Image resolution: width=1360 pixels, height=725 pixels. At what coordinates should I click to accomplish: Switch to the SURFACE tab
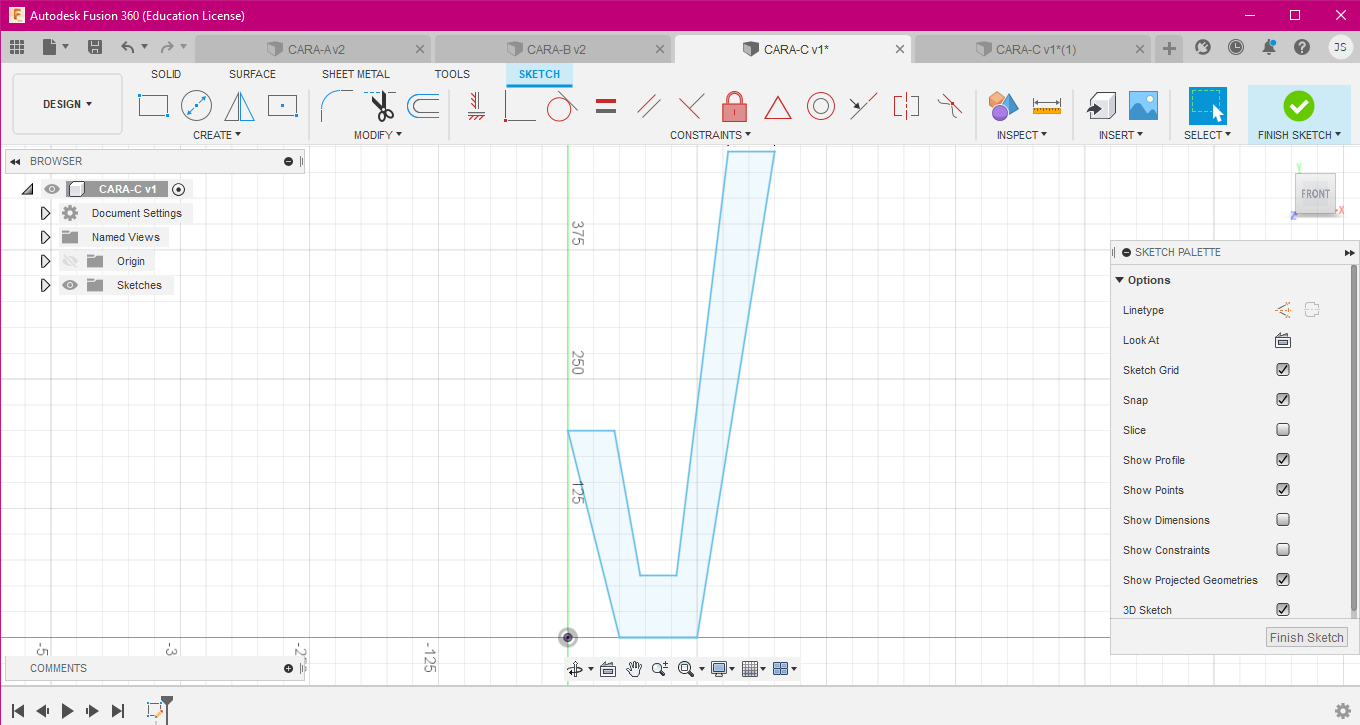[x=252, y=74]
